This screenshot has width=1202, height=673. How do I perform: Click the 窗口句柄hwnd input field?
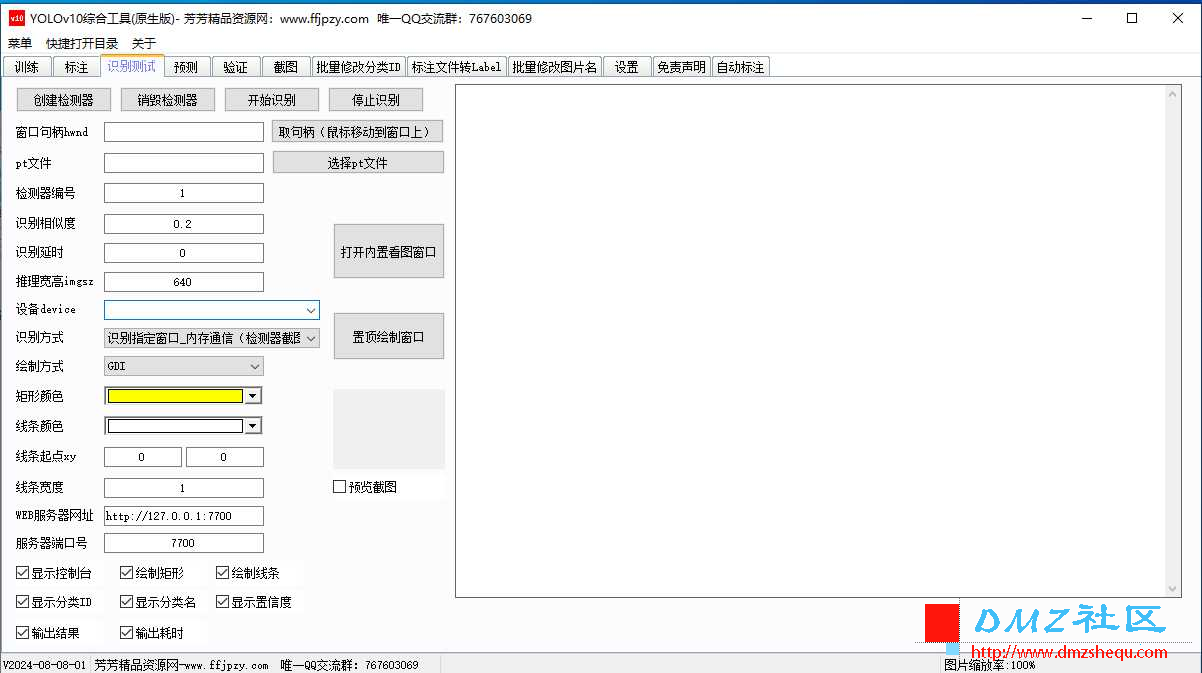point(184,132)
